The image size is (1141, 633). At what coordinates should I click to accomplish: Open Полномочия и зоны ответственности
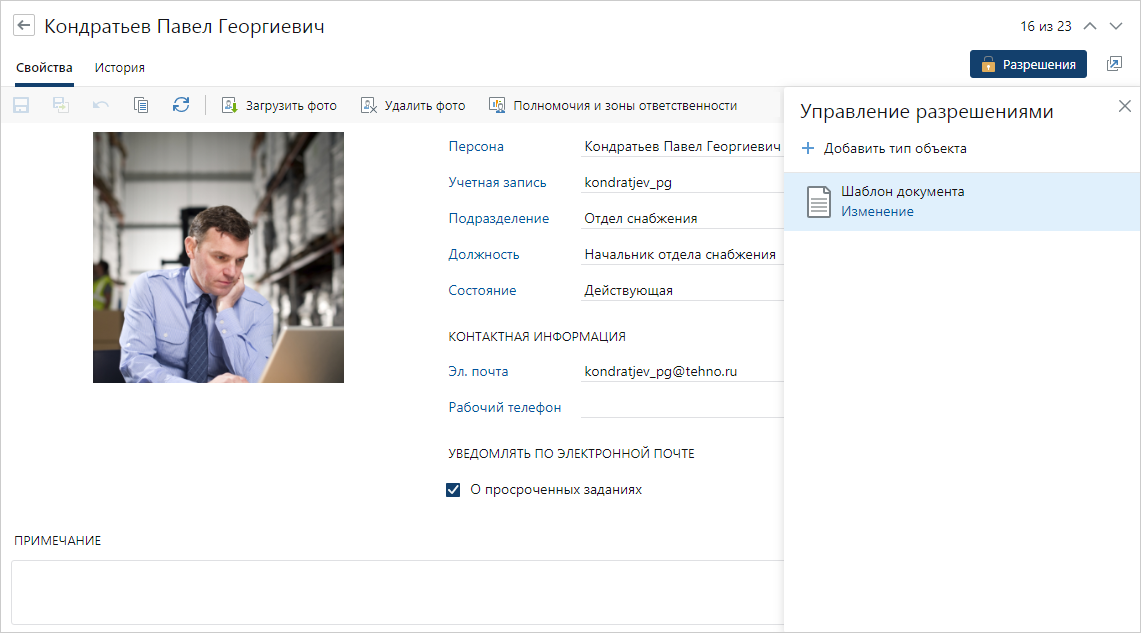tap(612, 105)
